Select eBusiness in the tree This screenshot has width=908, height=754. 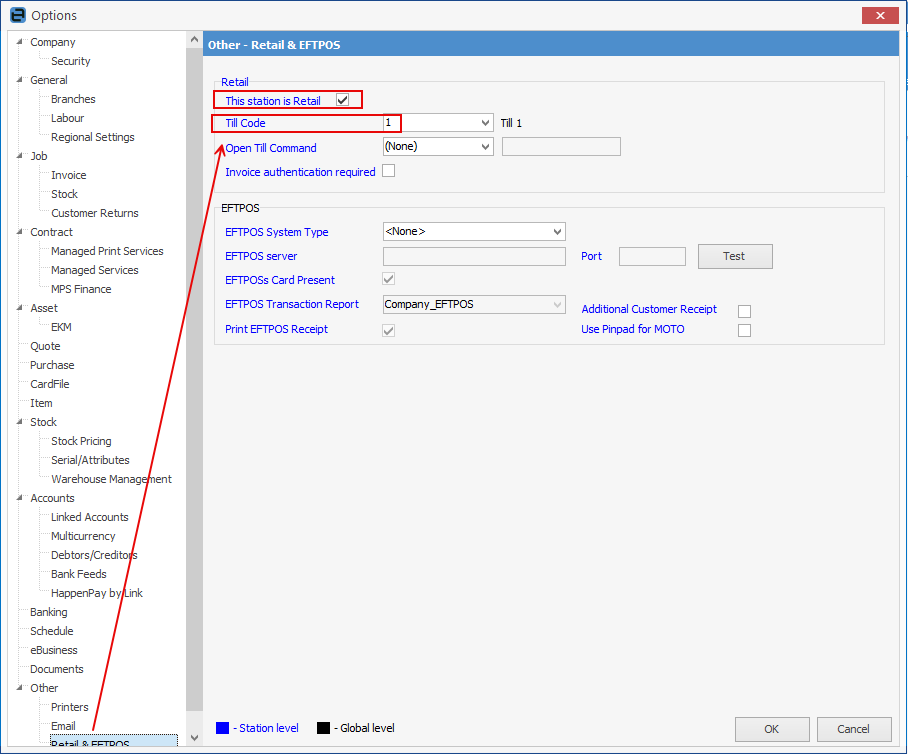pos(54,650)
